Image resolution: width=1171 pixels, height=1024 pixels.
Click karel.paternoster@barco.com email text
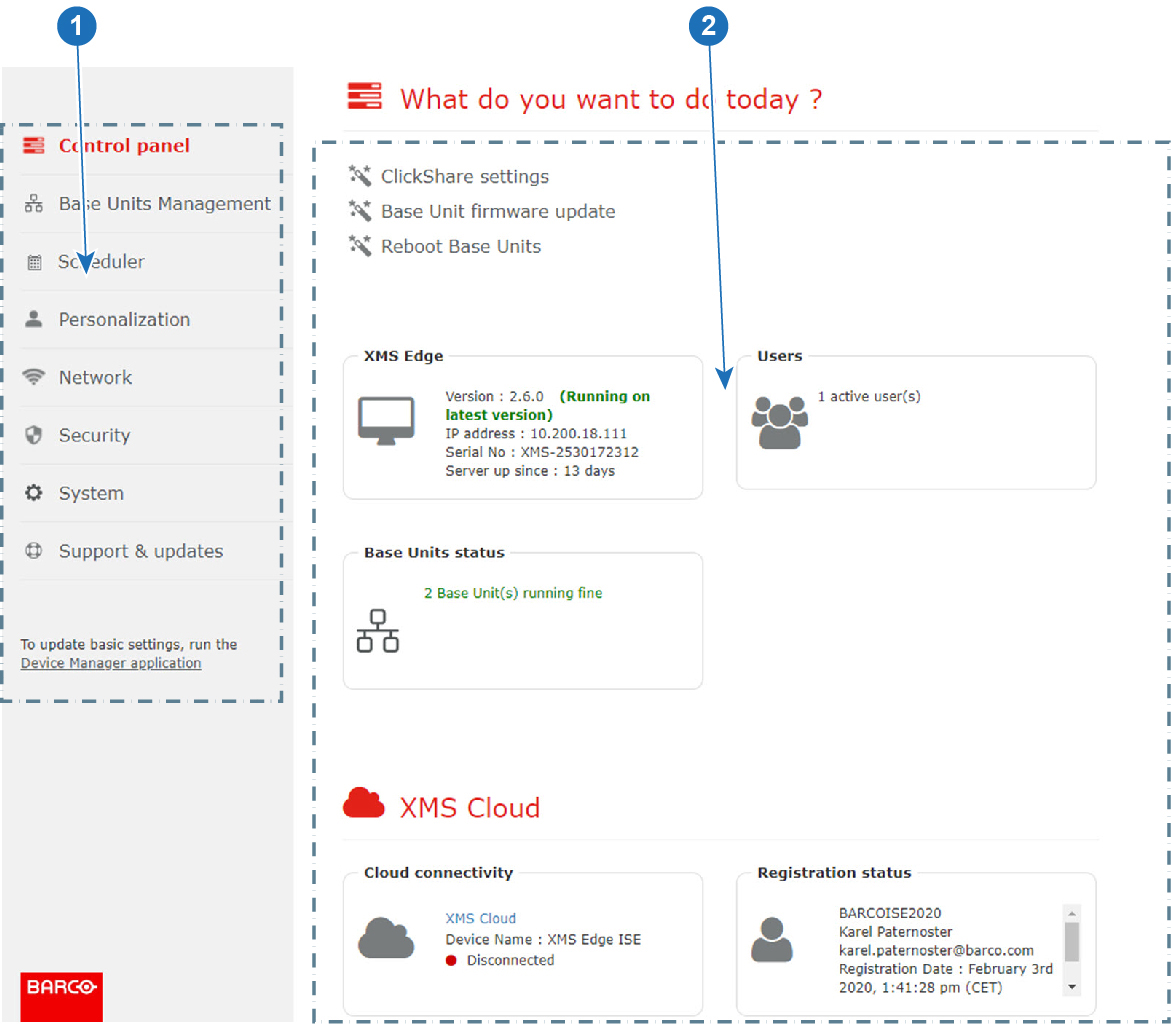click(x=936, y=950)
